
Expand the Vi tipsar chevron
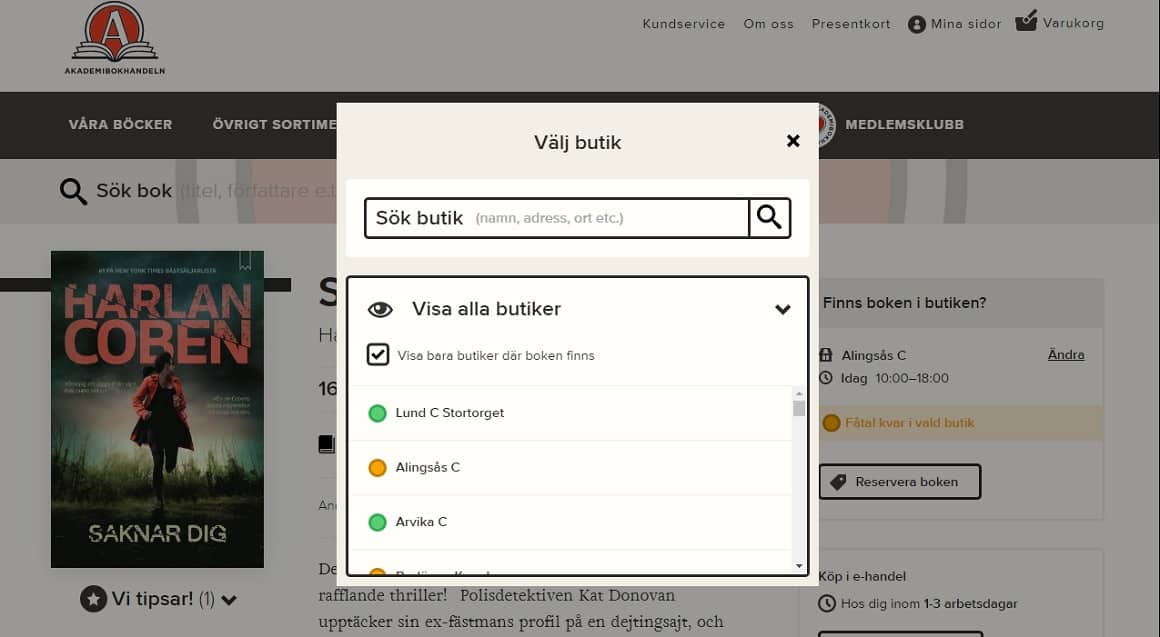click(229, 600)
